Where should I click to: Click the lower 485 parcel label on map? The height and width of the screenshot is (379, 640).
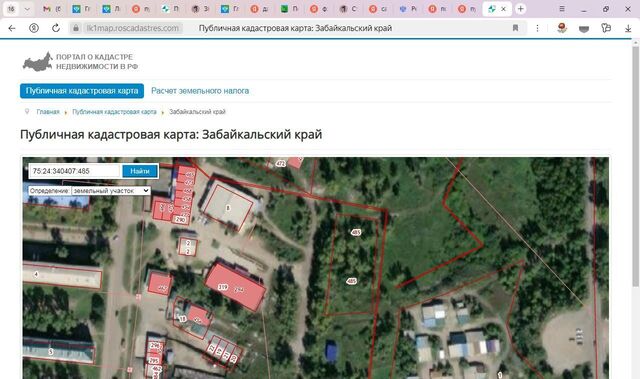351,281
